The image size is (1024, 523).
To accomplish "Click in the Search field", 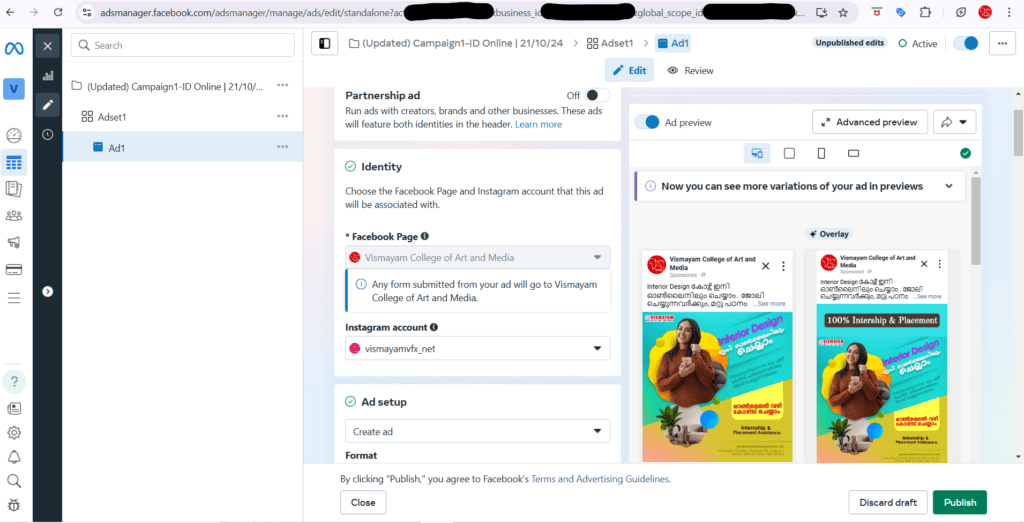I will coord(183,45).
